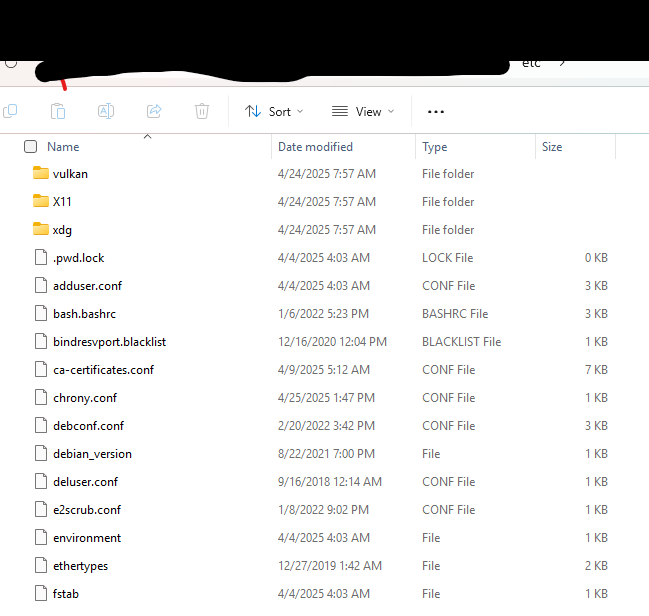Click the 2 KB size cell
649x616 pixels.
click(596, 566)
